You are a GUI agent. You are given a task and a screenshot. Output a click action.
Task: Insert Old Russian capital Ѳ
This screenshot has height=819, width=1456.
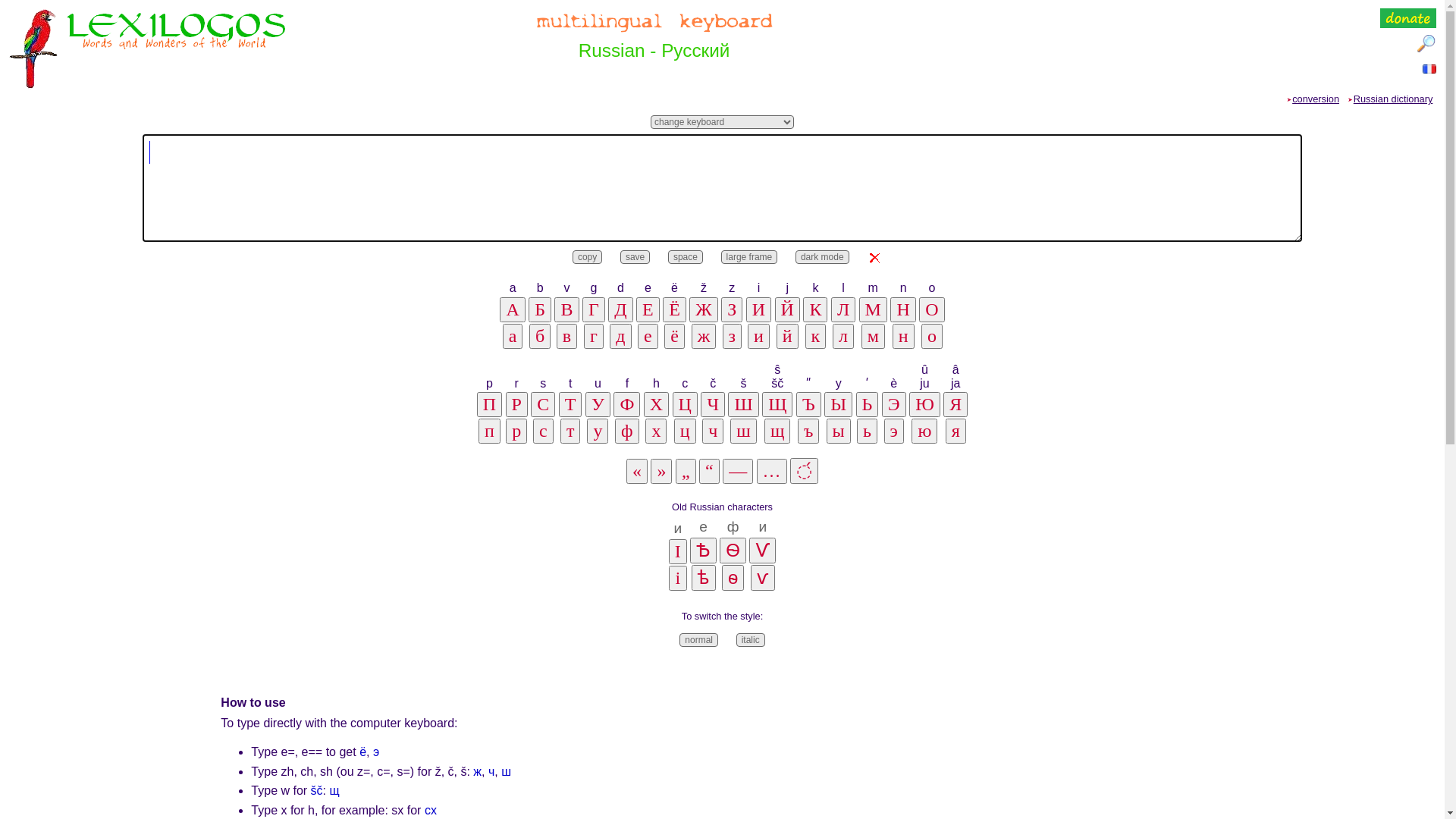pyautogui.click(x=733, y=551)
